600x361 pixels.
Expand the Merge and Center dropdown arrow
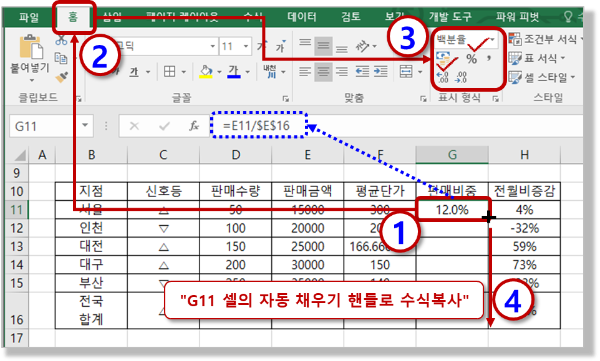pos(420,72)
